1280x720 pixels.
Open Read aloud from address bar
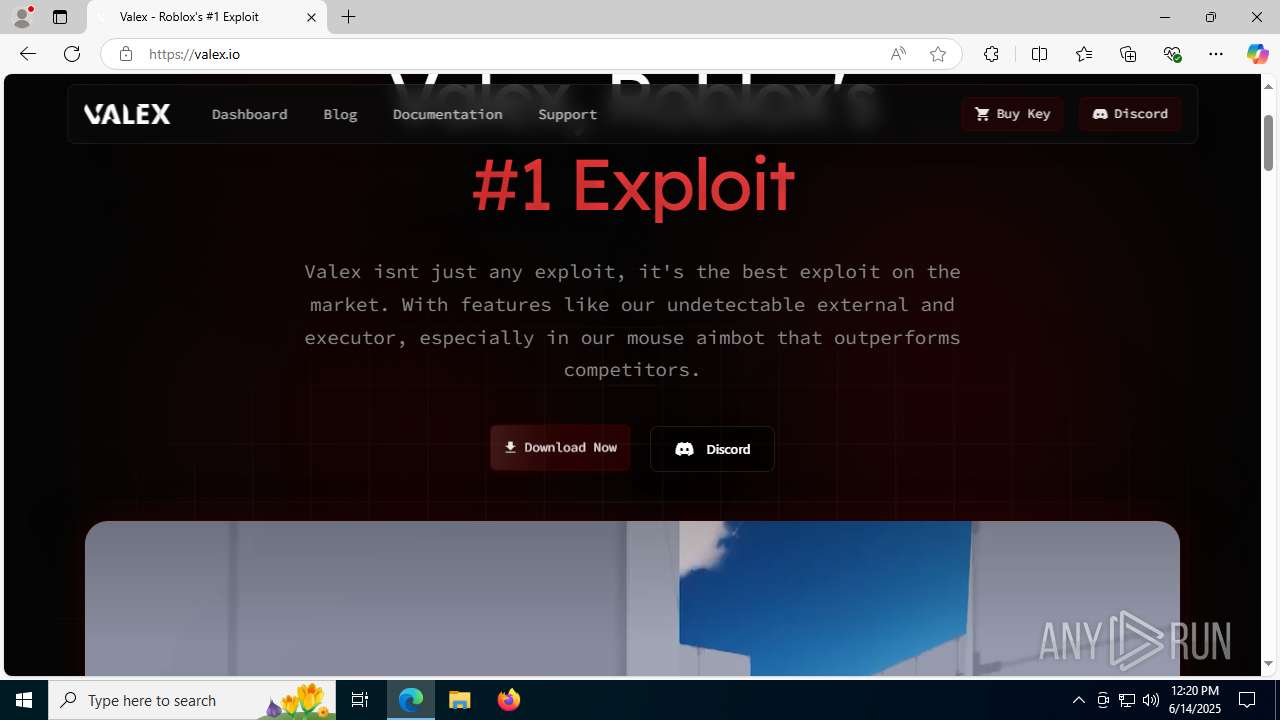(898, 54)
